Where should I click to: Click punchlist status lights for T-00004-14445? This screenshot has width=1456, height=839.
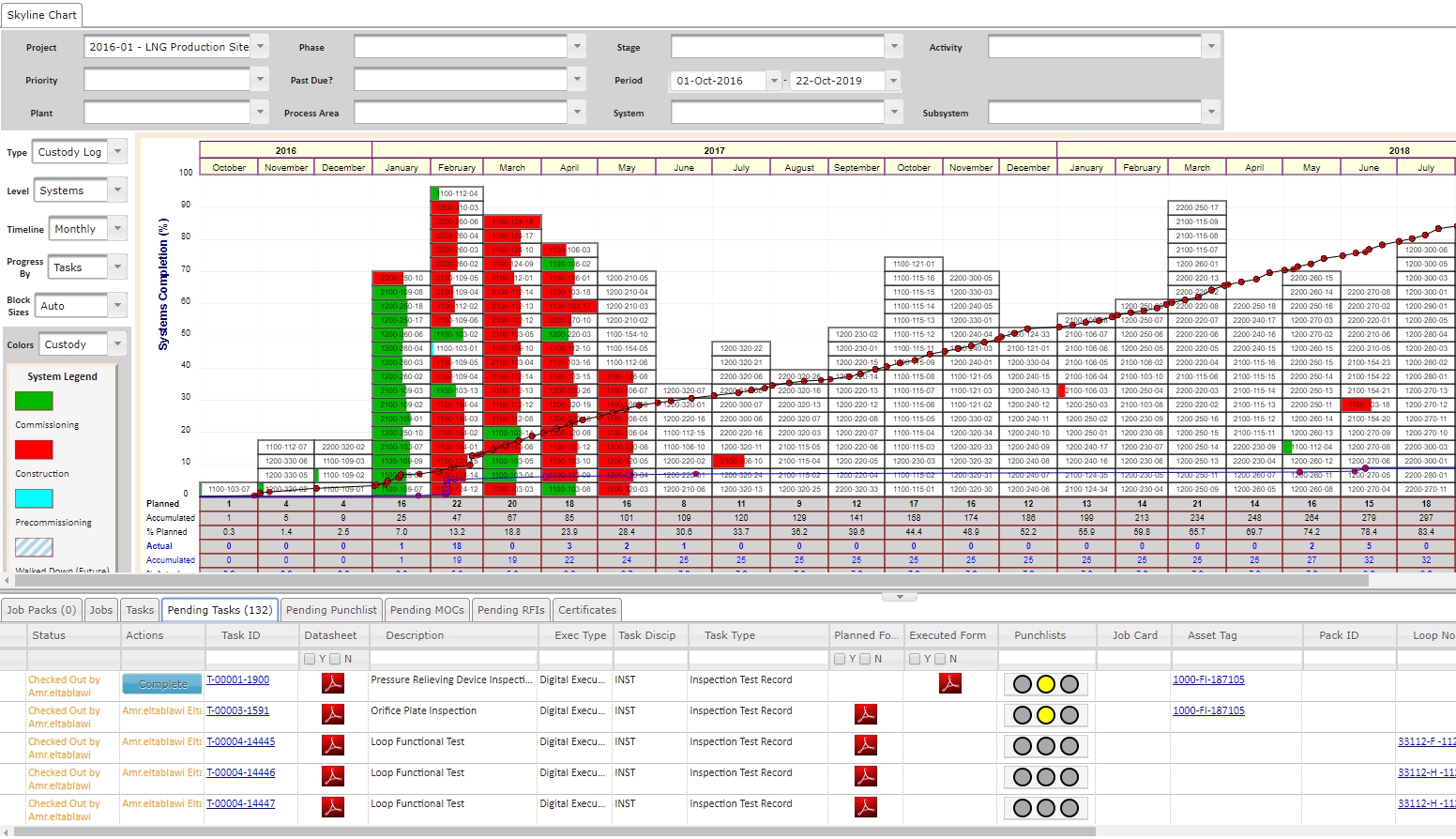pyautogui.click(x=1046, y=746)
